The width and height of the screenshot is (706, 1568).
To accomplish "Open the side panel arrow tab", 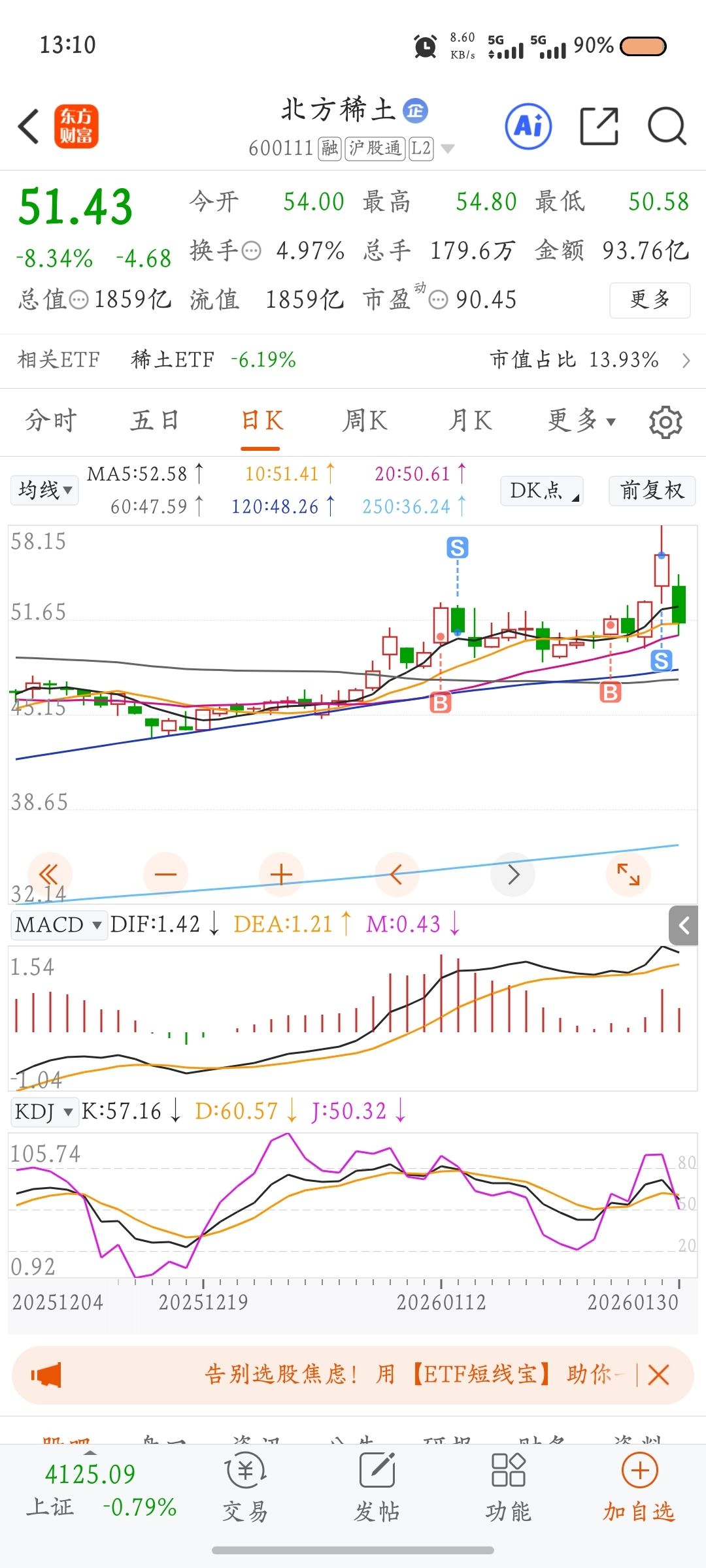I will point(684,925).
